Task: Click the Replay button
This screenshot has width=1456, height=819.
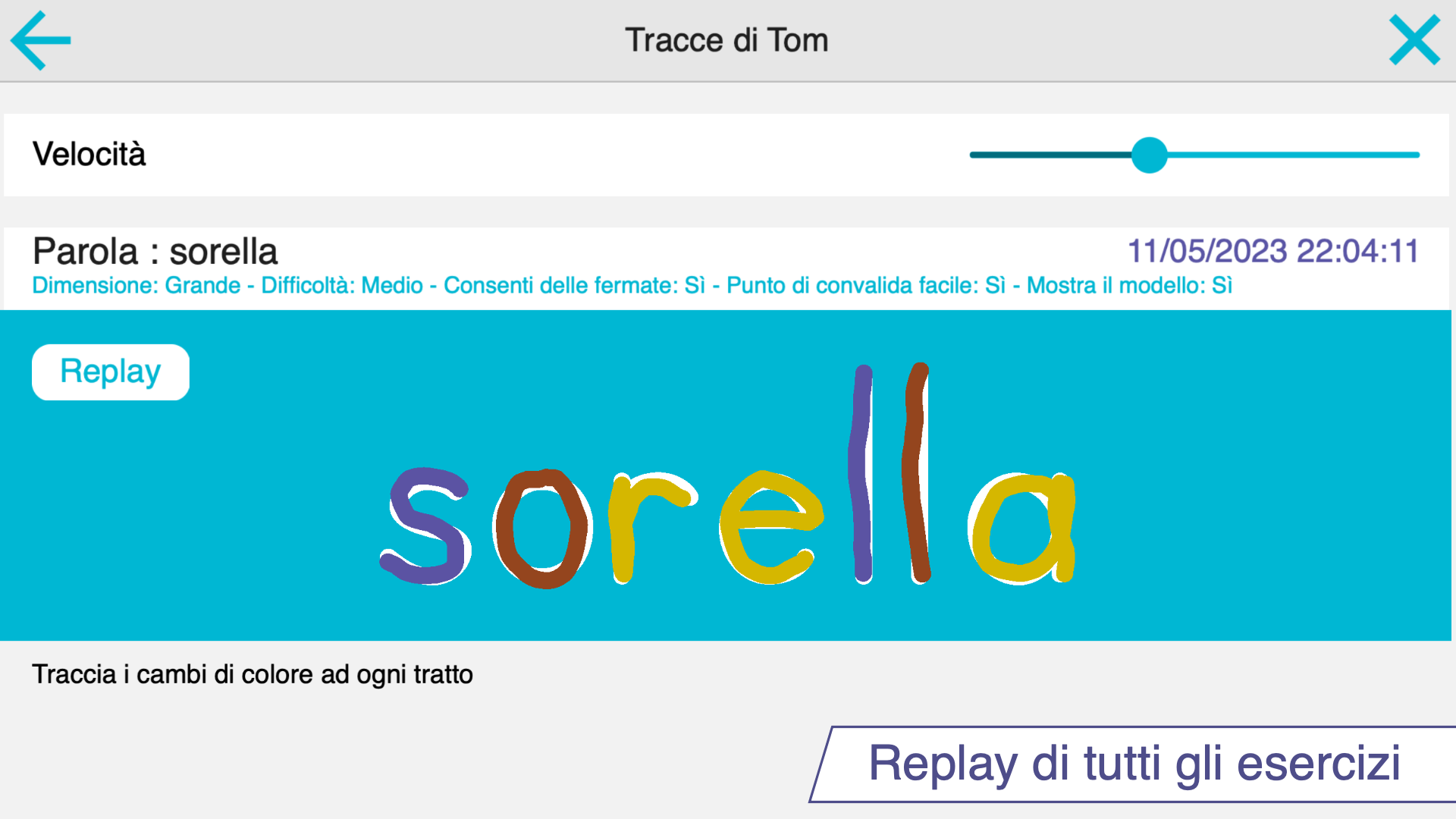Action: click(111, 372)
